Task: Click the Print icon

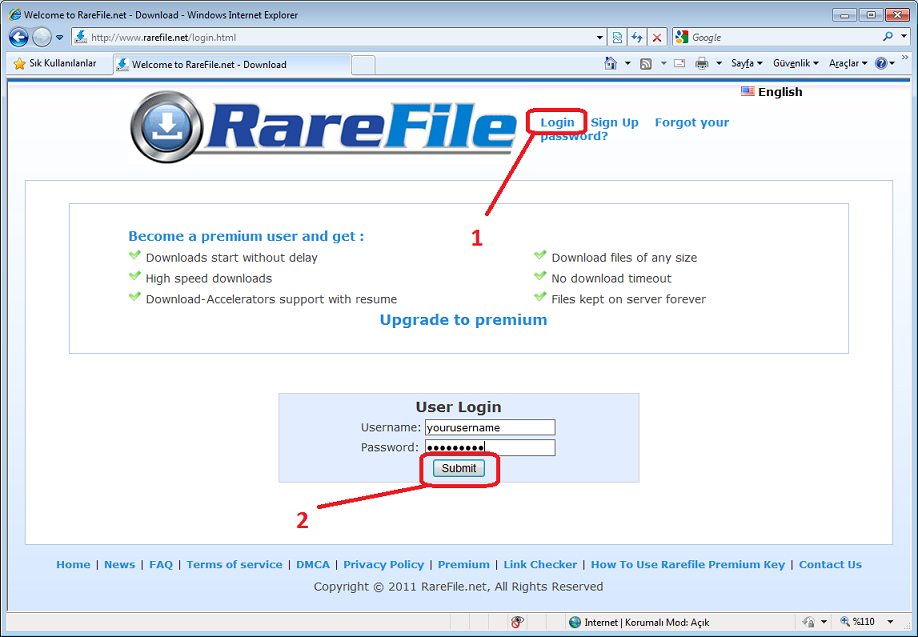Action: click(x=701, y=63)
